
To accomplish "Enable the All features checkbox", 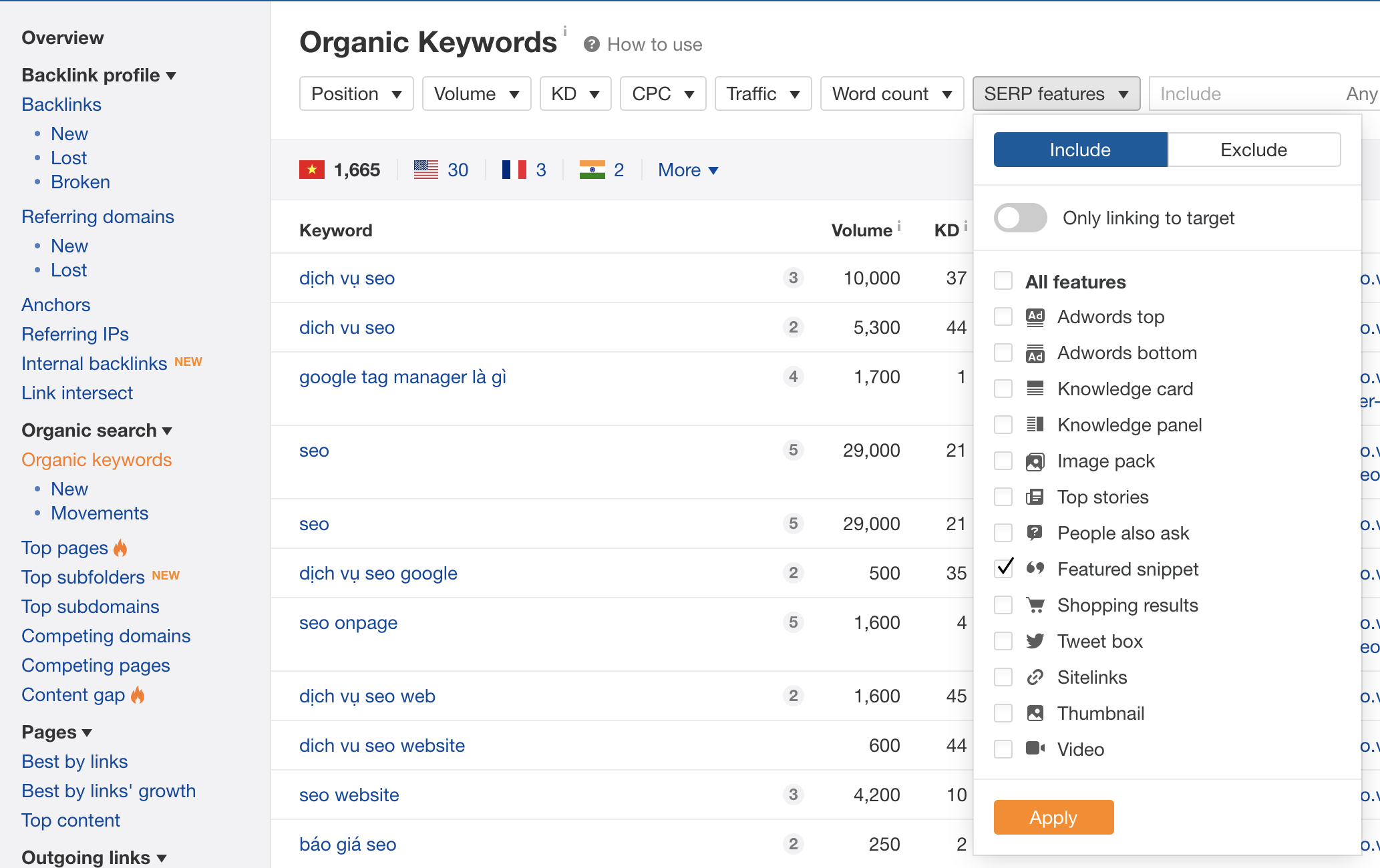I will [x=1004, y=281].
